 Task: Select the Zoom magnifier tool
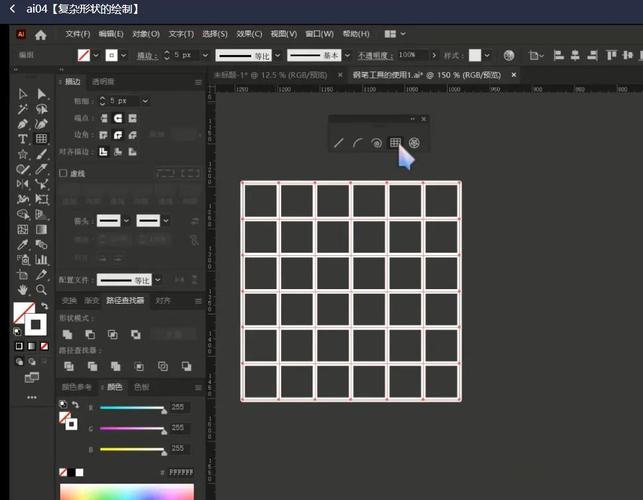point(41,289)
